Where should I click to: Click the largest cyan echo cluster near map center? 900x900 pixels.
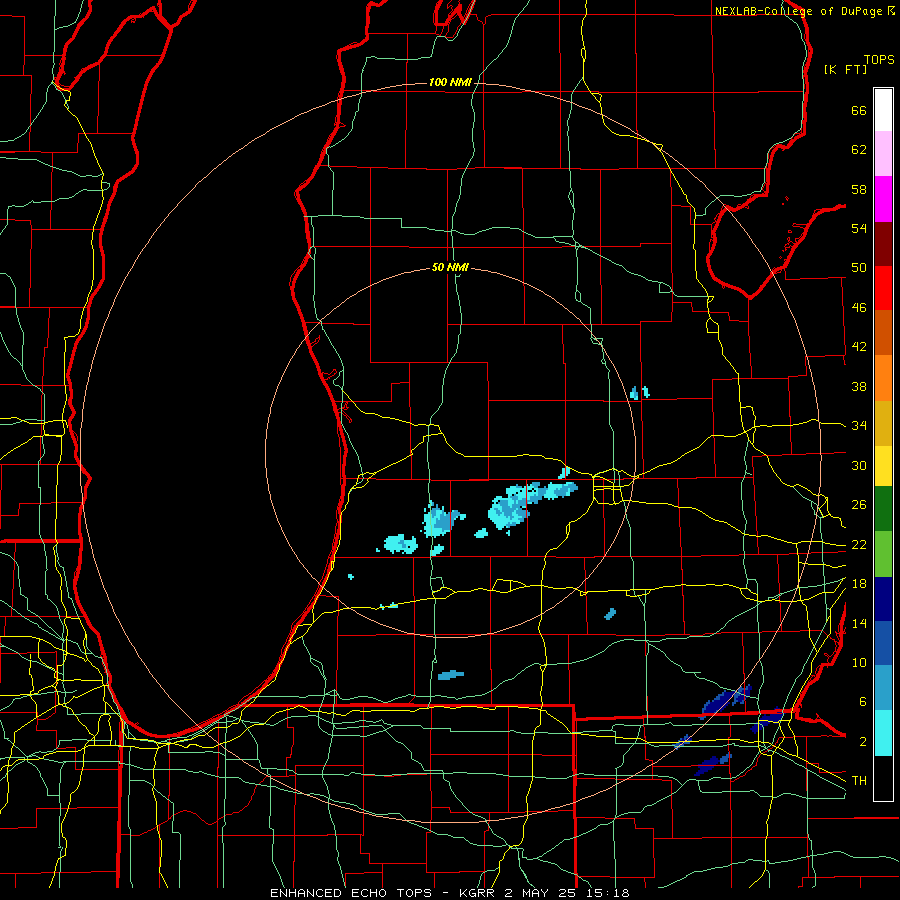pos(532,503)
